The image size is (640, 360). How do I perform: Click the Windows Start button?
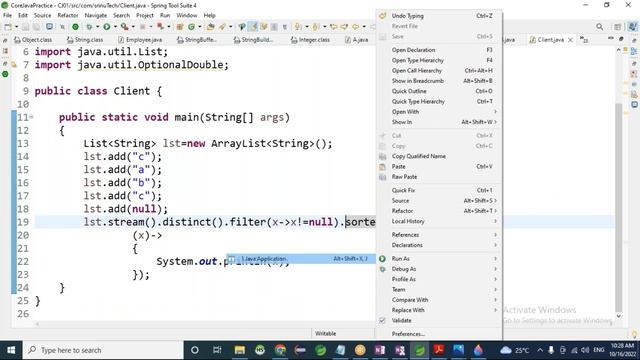click(x=11, y=350)
